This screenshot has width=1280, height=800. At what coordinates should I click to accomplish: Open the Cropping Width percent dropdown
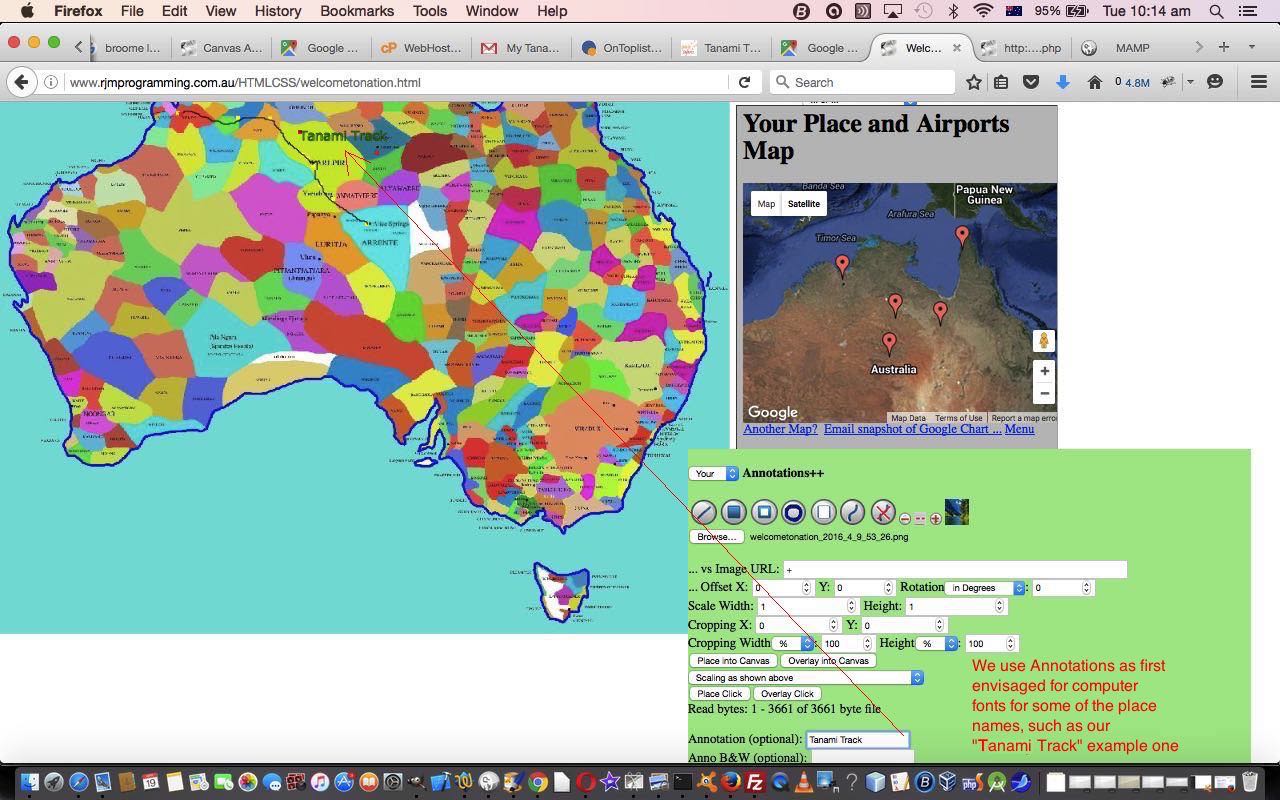coord(791,644)
